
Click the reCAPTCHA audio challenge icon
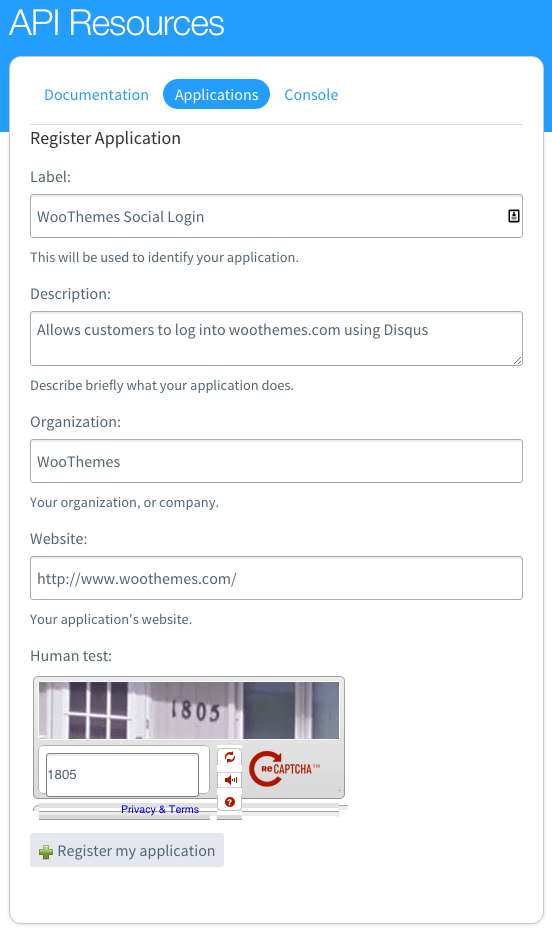231,780
